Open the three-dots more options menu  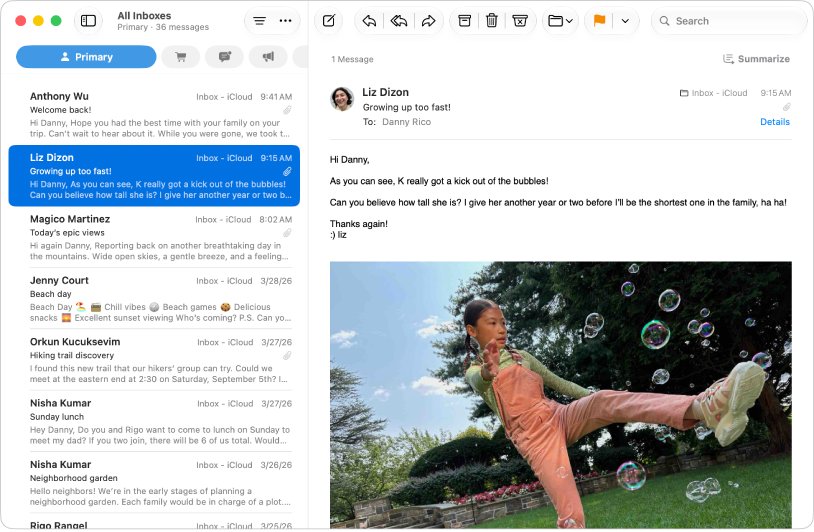[x=285, y=21]
